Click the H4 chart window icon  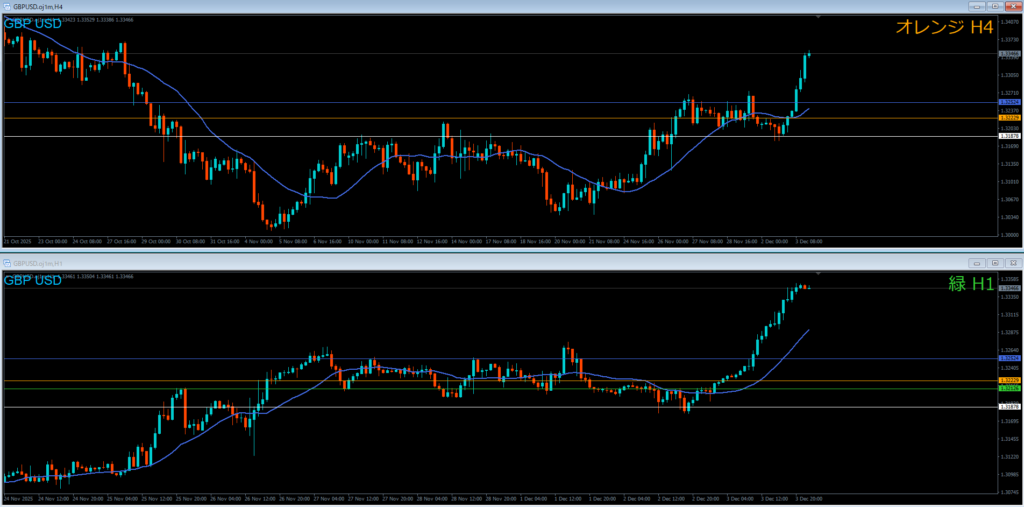[7, 7]
